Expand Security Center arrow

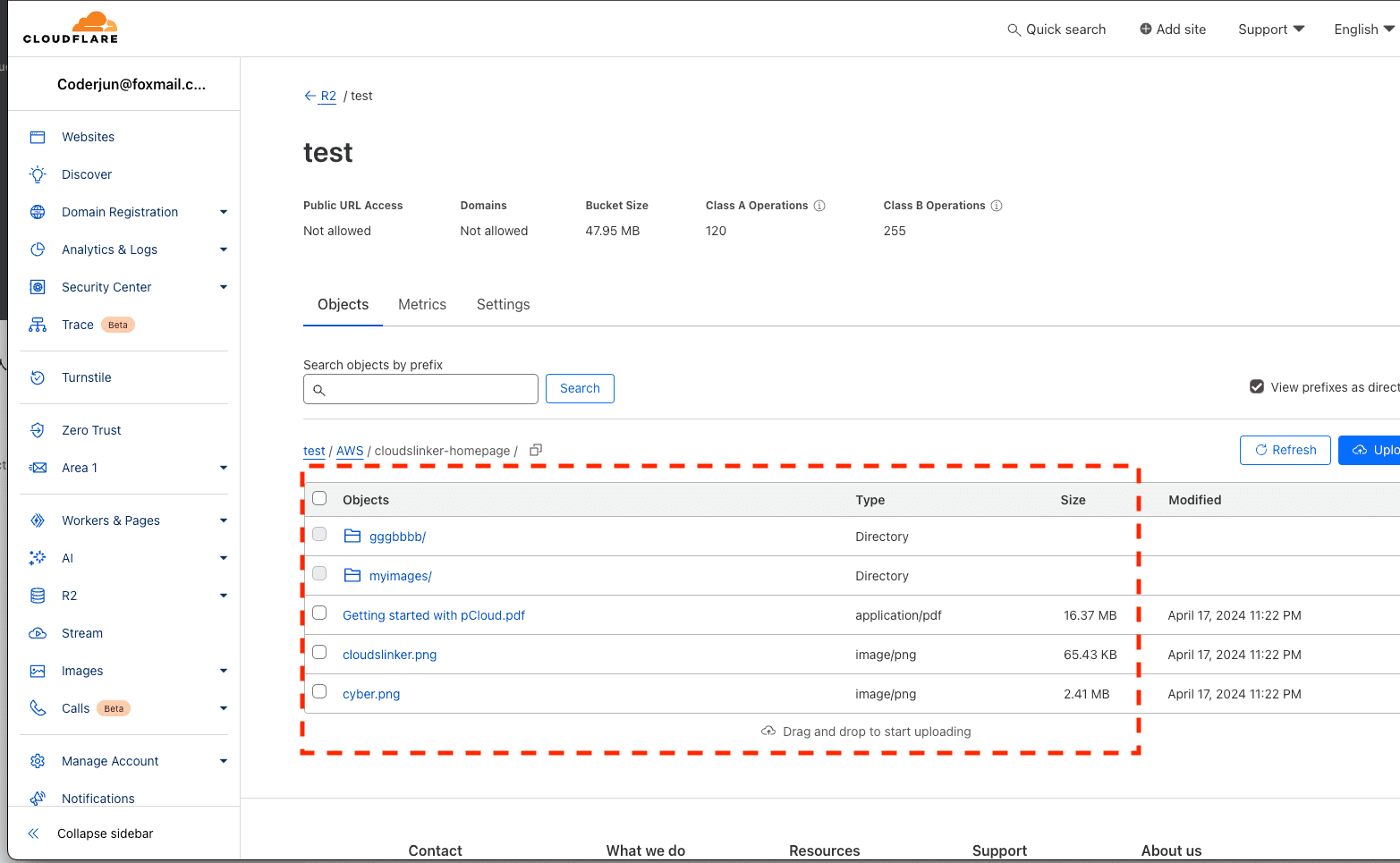tap(224, 287)
